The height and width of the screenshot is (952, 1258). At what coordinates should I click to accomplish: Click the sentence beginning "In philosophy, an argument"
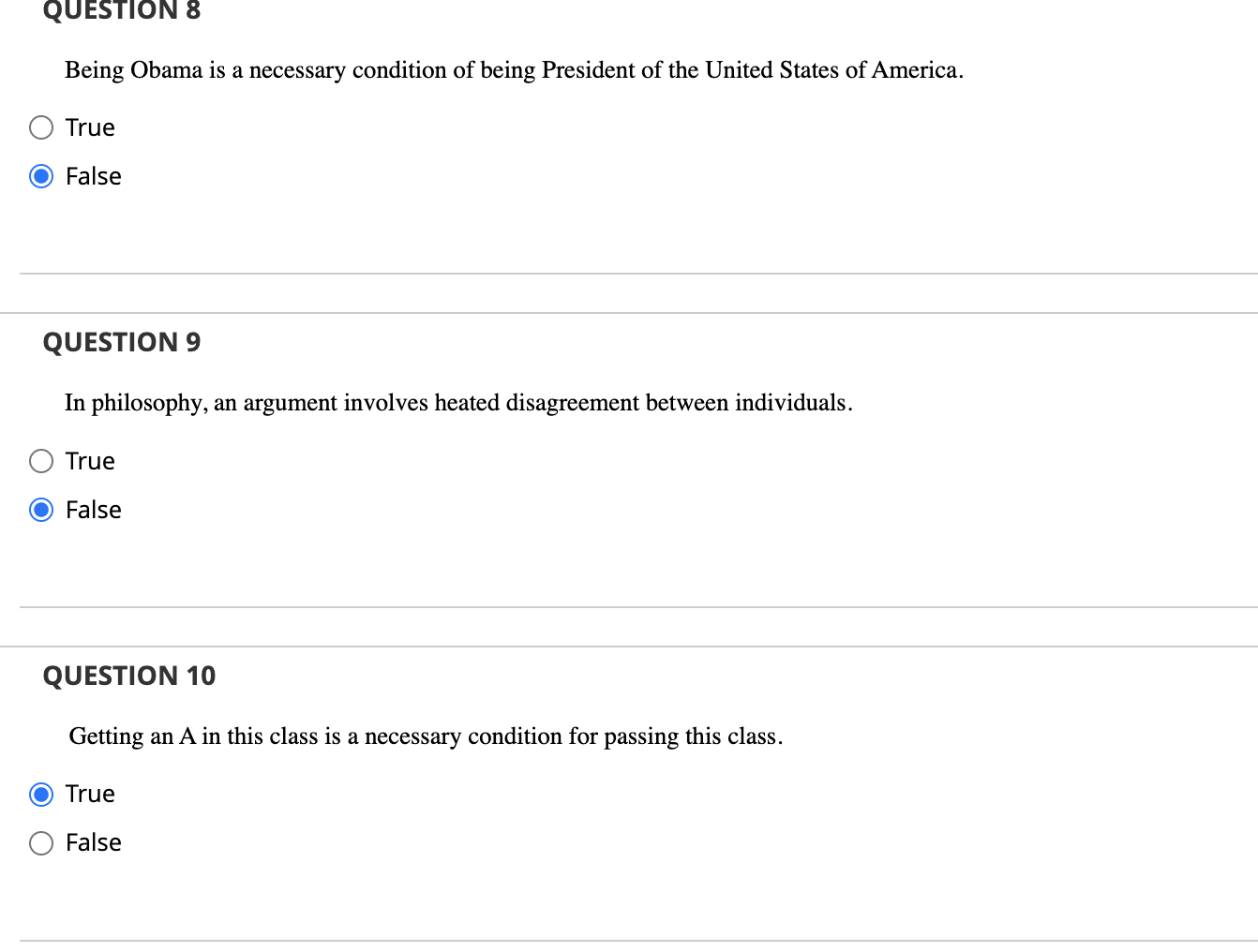click(458, 403)
